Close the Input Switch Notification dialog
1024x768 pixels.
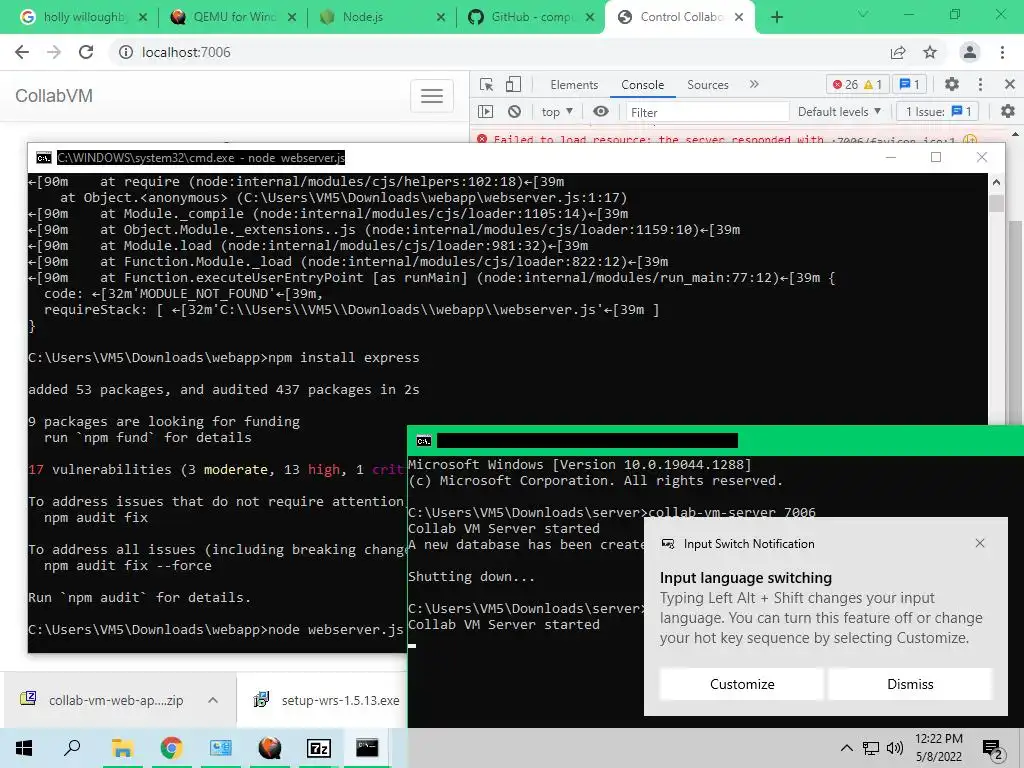(980, 543)
